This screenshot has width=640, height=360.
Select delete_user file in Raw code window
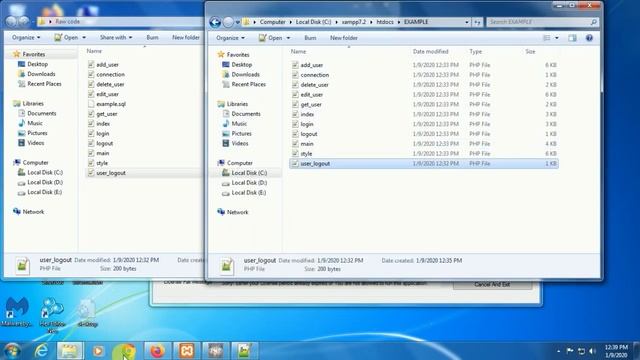pos(110,84)
